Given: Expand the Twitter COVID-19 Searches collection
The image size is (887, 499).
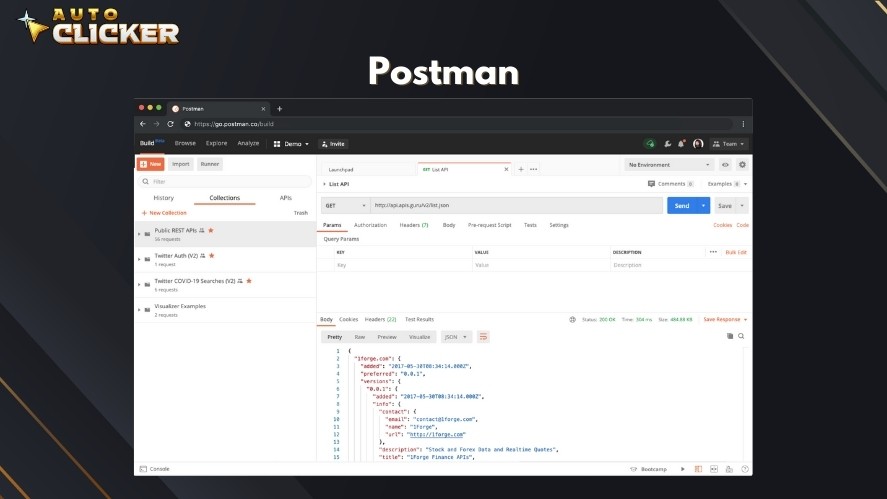Looking at the screenshot, I should pyautogui.click(x=139, y=285).
